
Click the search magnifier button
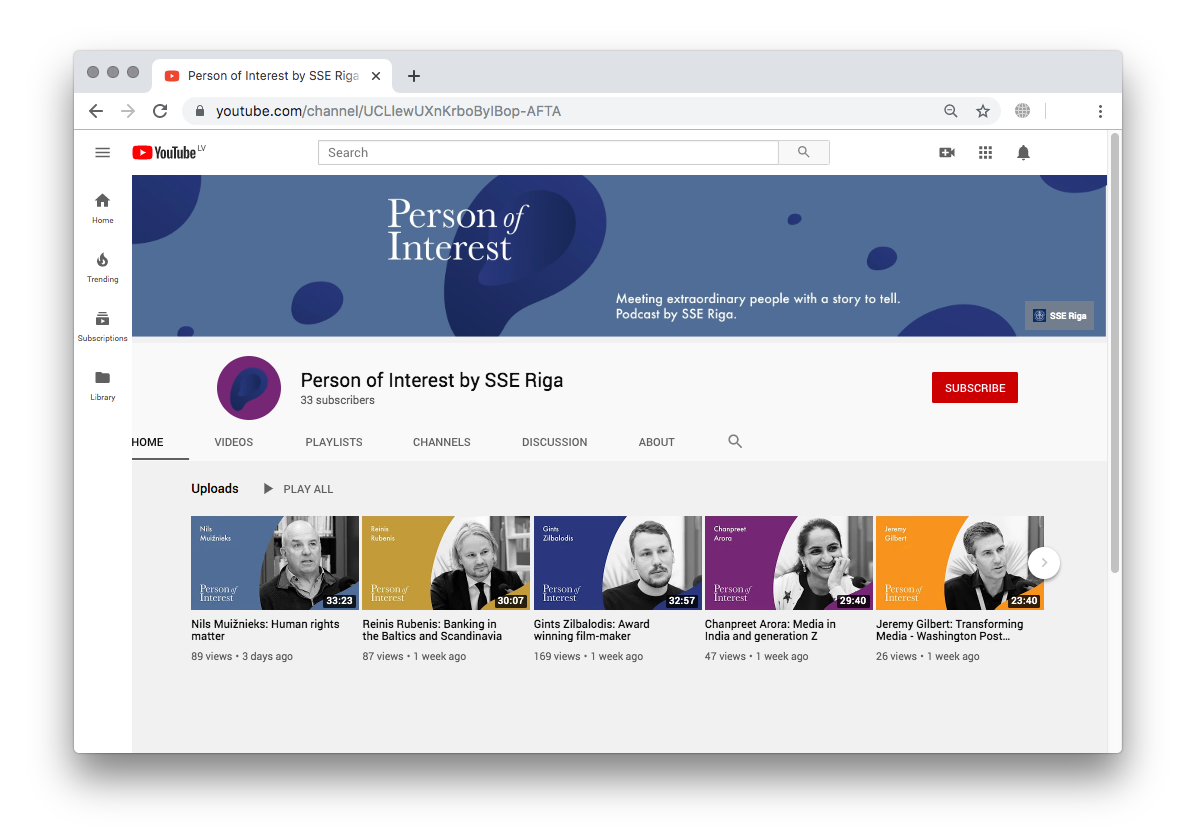(x=803, y=152)
